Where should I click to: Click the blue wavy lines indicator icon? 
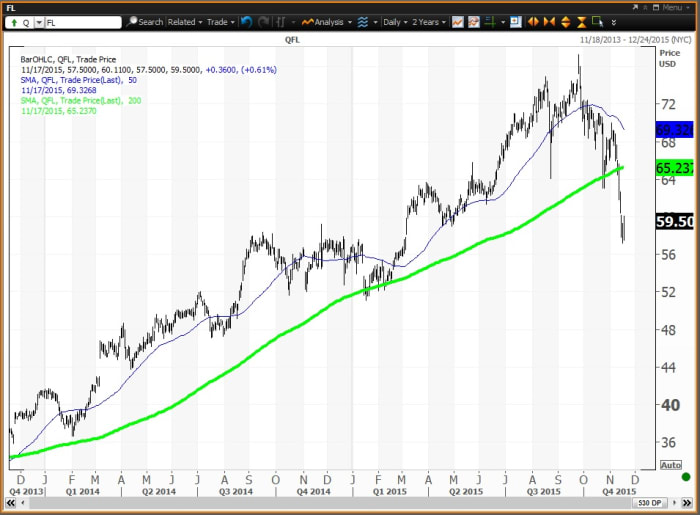pos(362,22)
